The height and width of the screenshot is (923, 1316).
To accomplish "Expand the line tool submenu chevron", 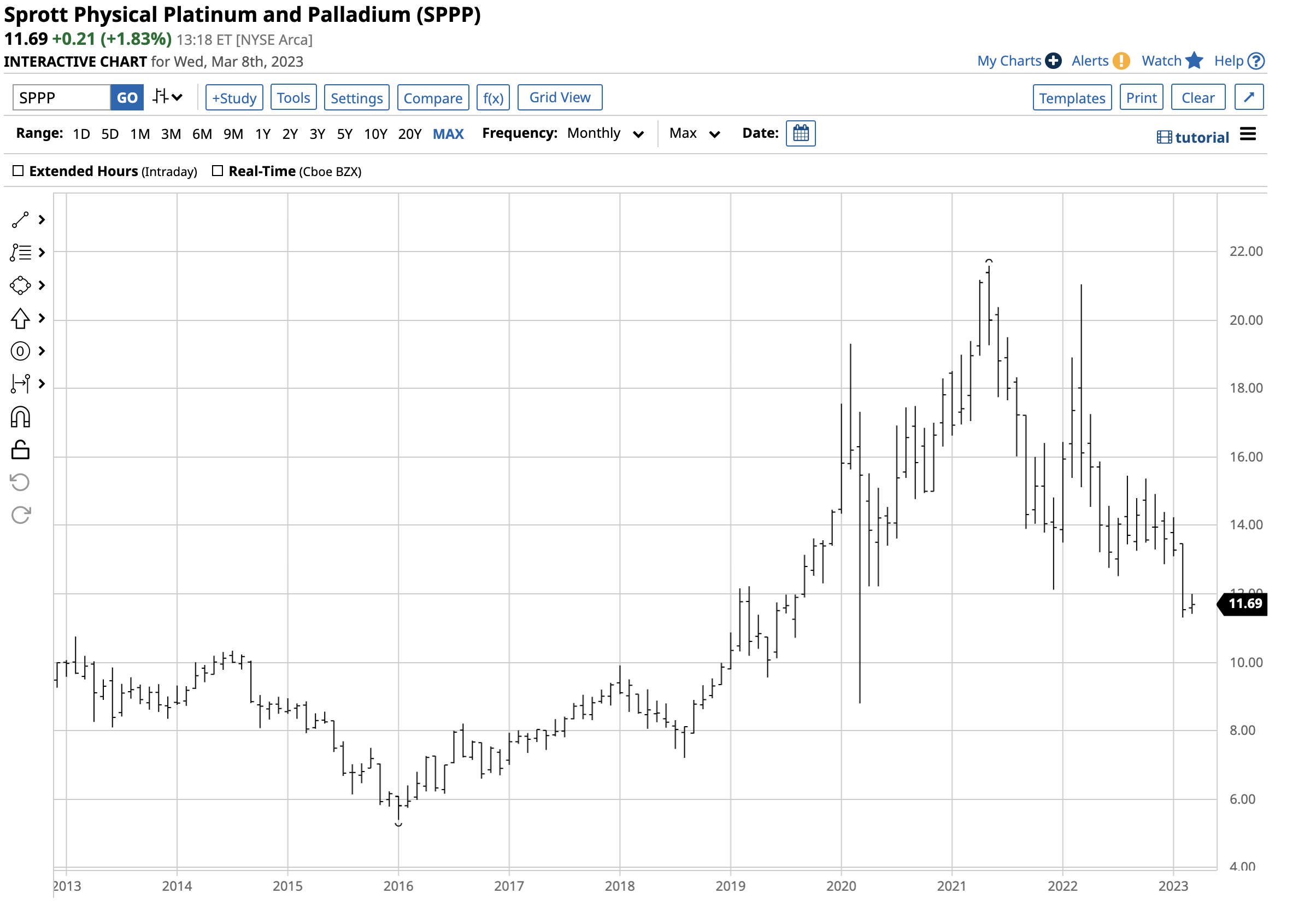I will click(x=42, y=220).
